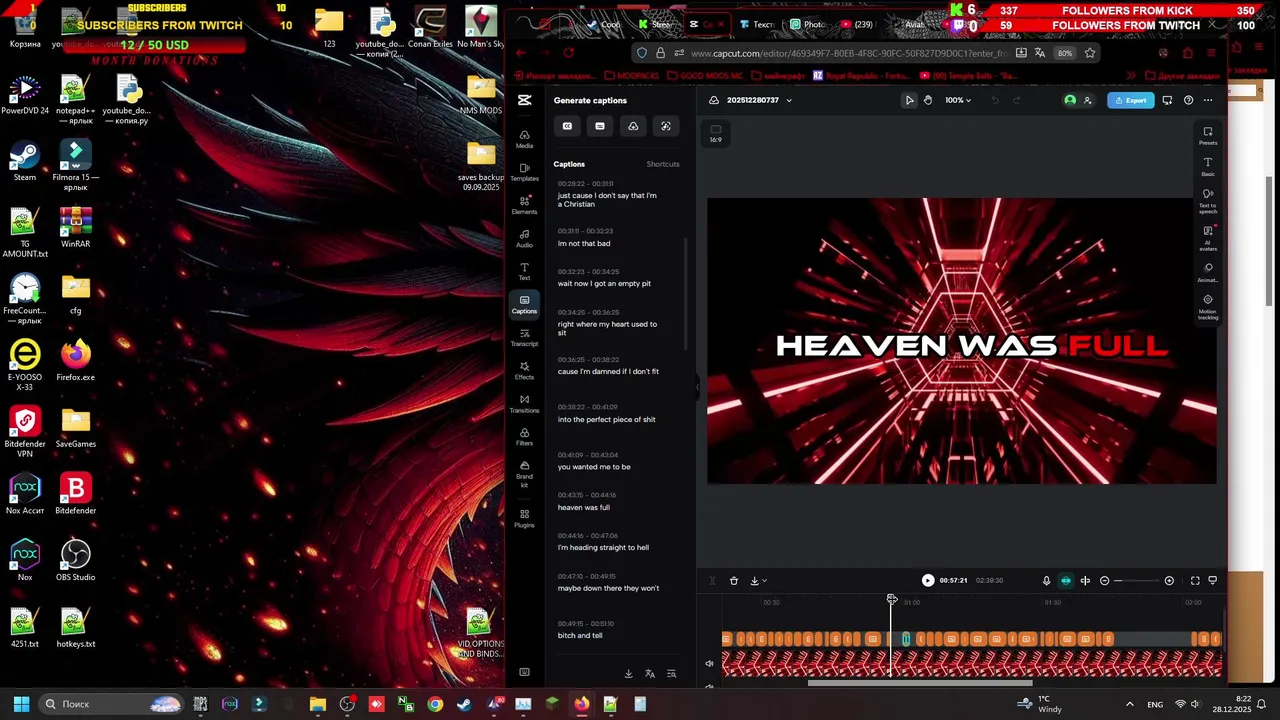The width and height of the screenshot is (1280, 720).
Task: Open AI avatars panel
Action: (x=1208, y=238)
